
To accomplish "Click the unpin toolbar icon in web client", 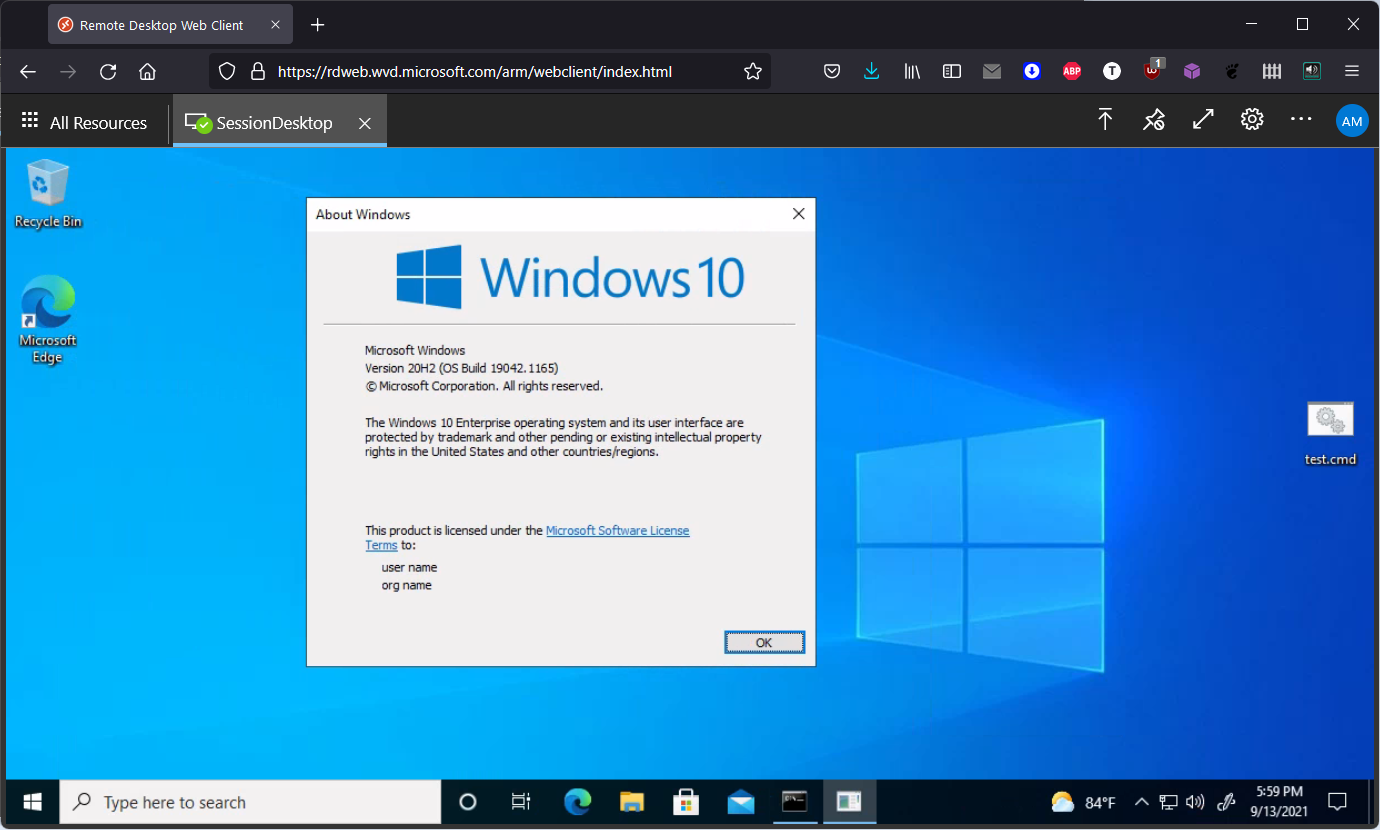I will tap(1154, 120).
